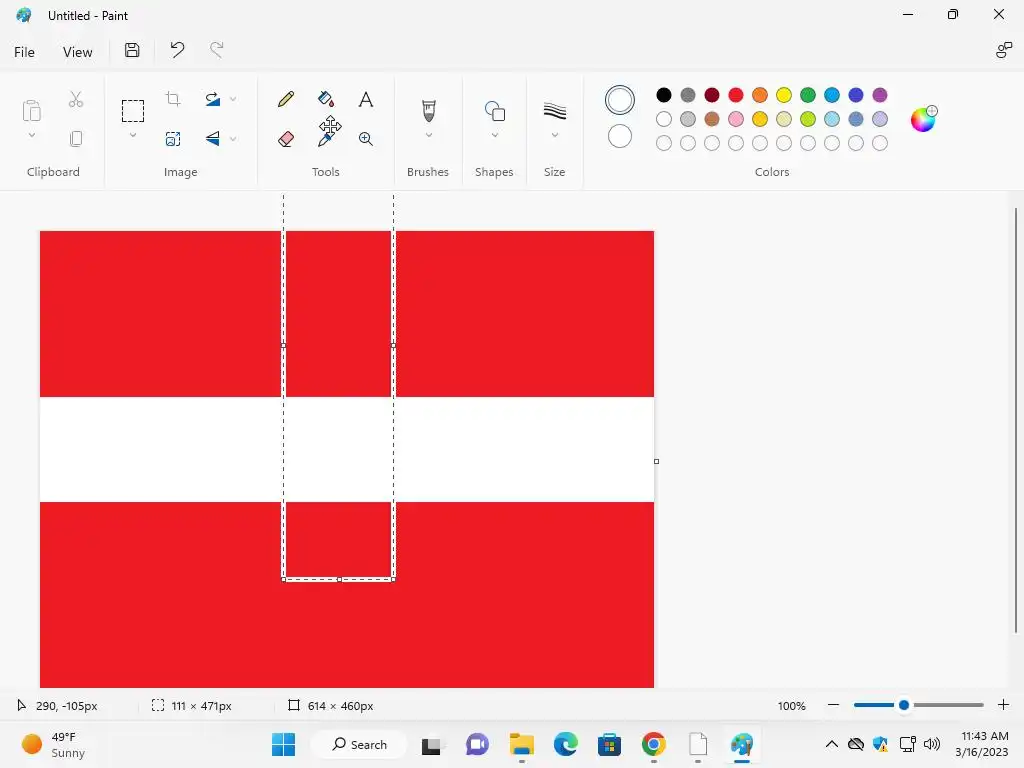This screenshot has width=1024, height=768.
Task: Click the rectangular Select tool
Action: (x=133, y=111)
